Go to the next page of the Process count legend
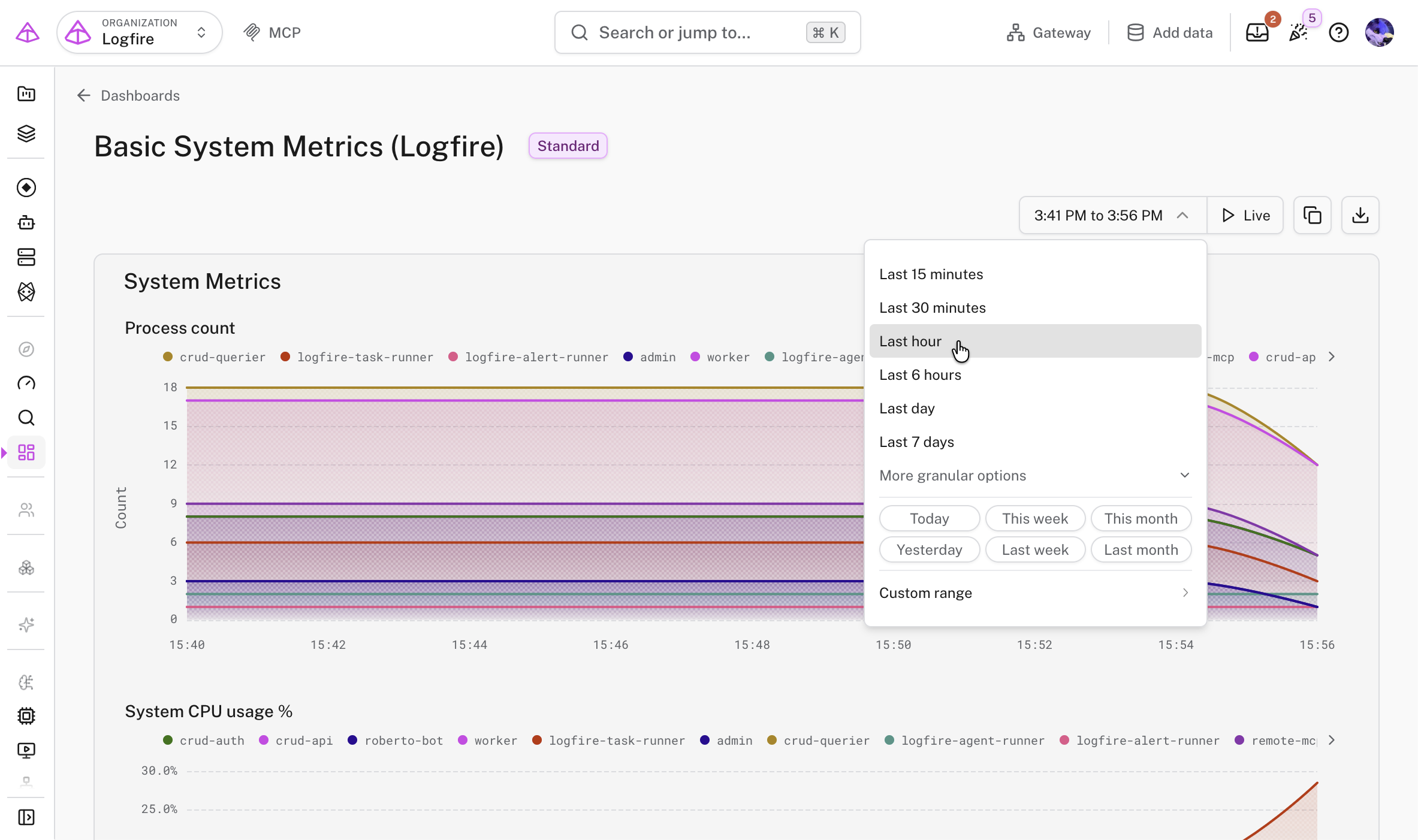Image resolution: width=1418 pixels, height=840 pixels. click(x=1332, y=357)
